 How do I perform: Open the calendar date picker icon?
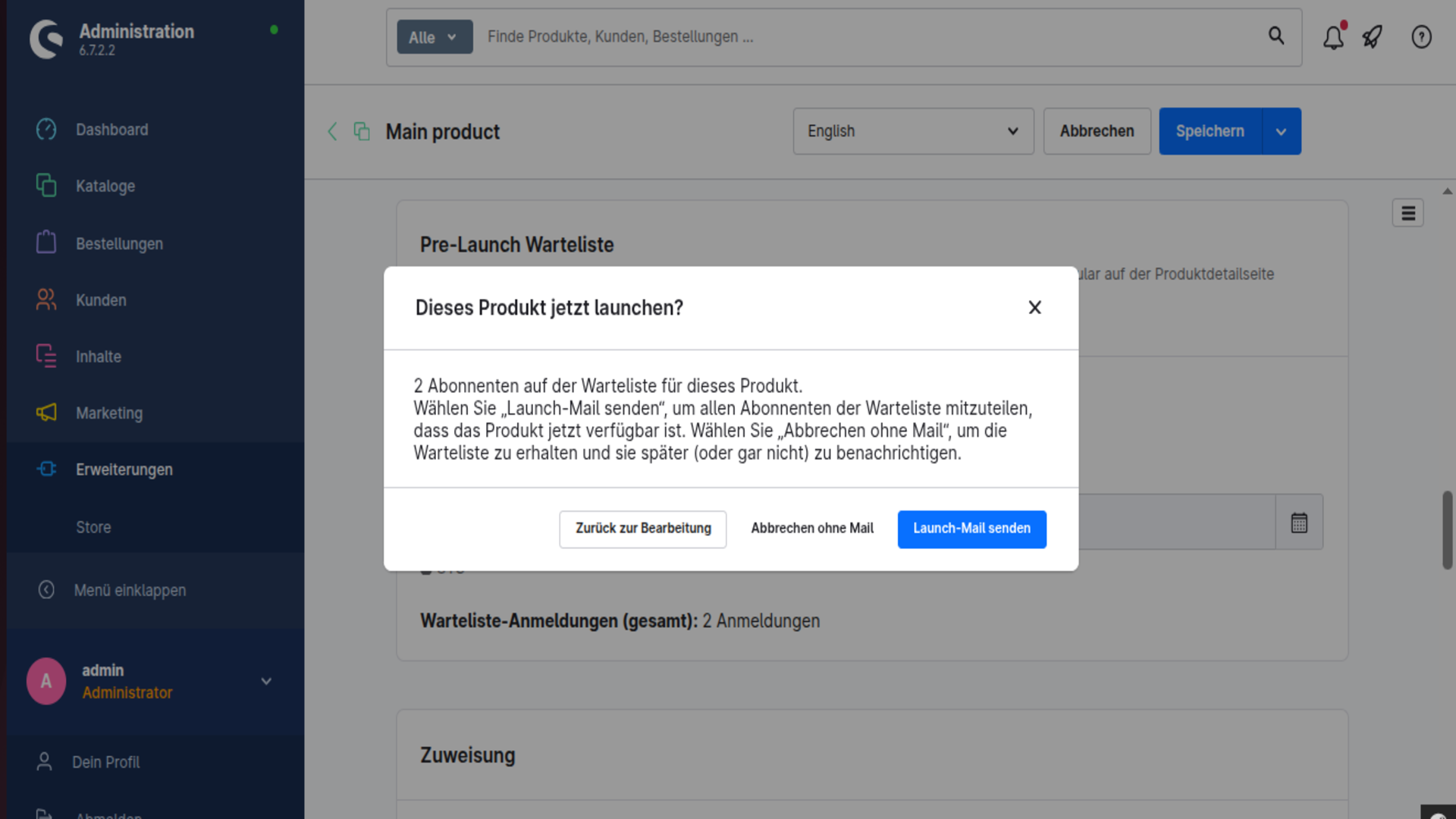(1299, 522)
